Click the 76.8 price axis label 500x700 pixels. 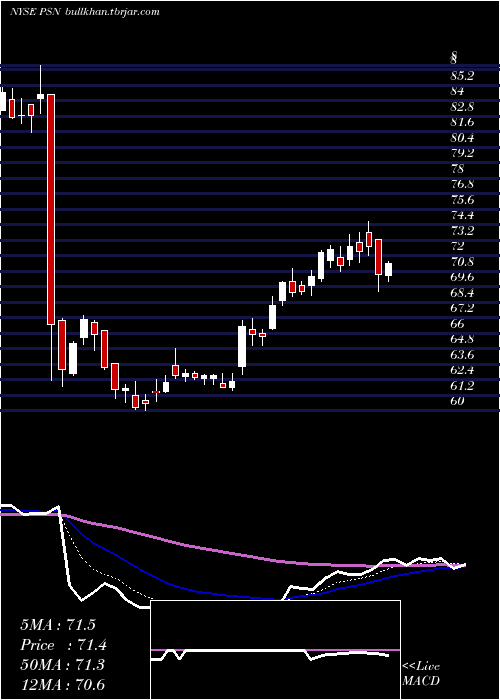click(x=462, y=184)
